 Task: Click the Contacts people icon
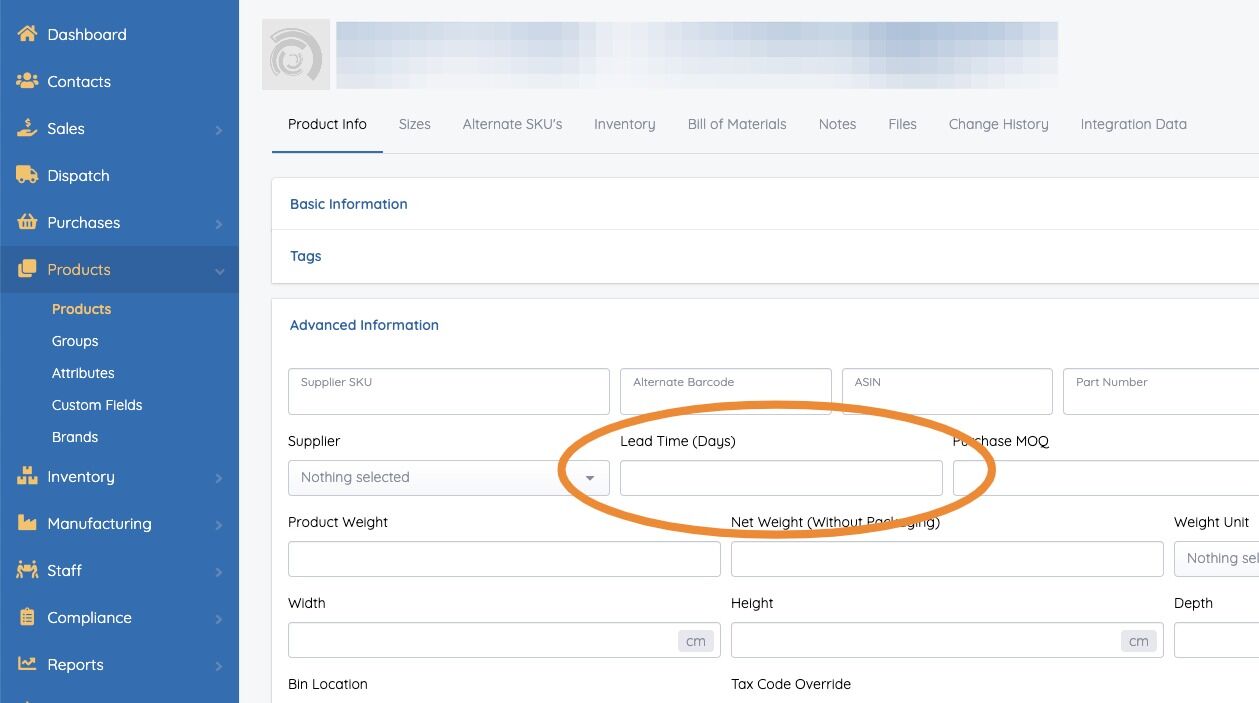tap(27, 81)
